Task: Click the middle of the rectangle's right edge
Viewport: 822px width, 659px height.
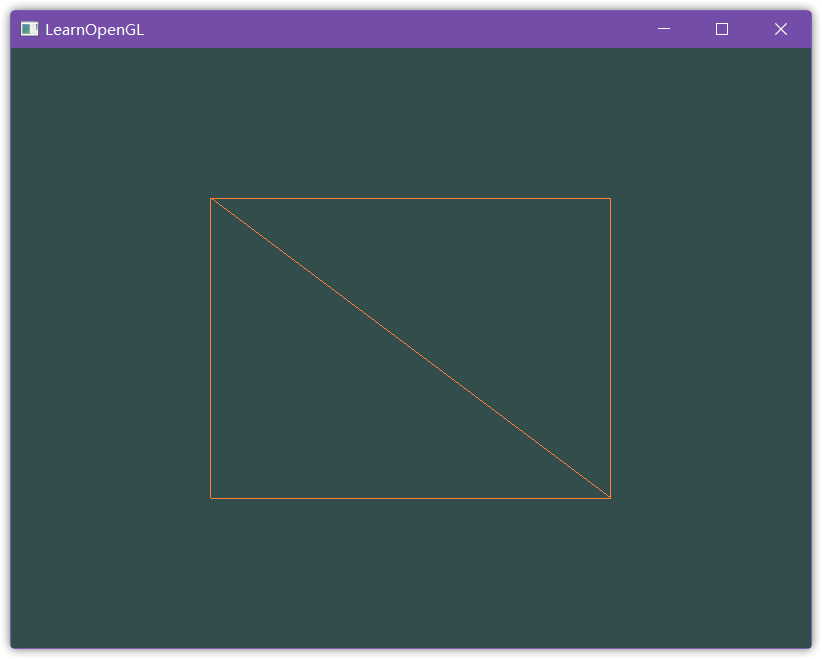Action: tap(610, 348)
